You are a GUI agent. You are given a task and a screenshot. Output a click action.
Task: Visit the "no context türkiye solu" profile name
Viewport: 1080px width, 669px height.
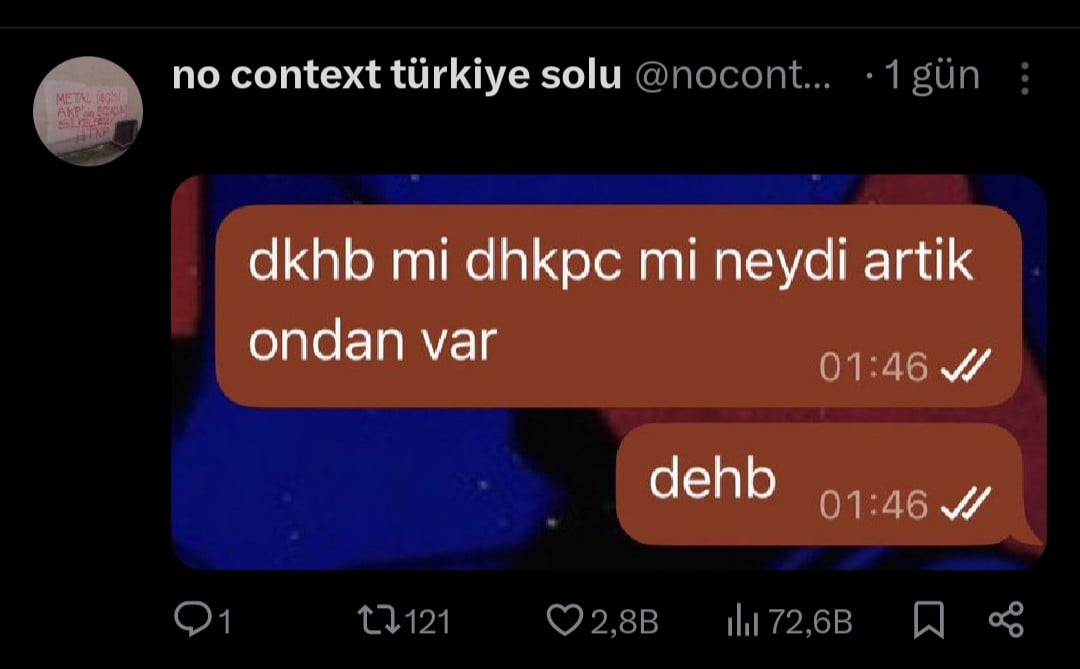(397, 75)
